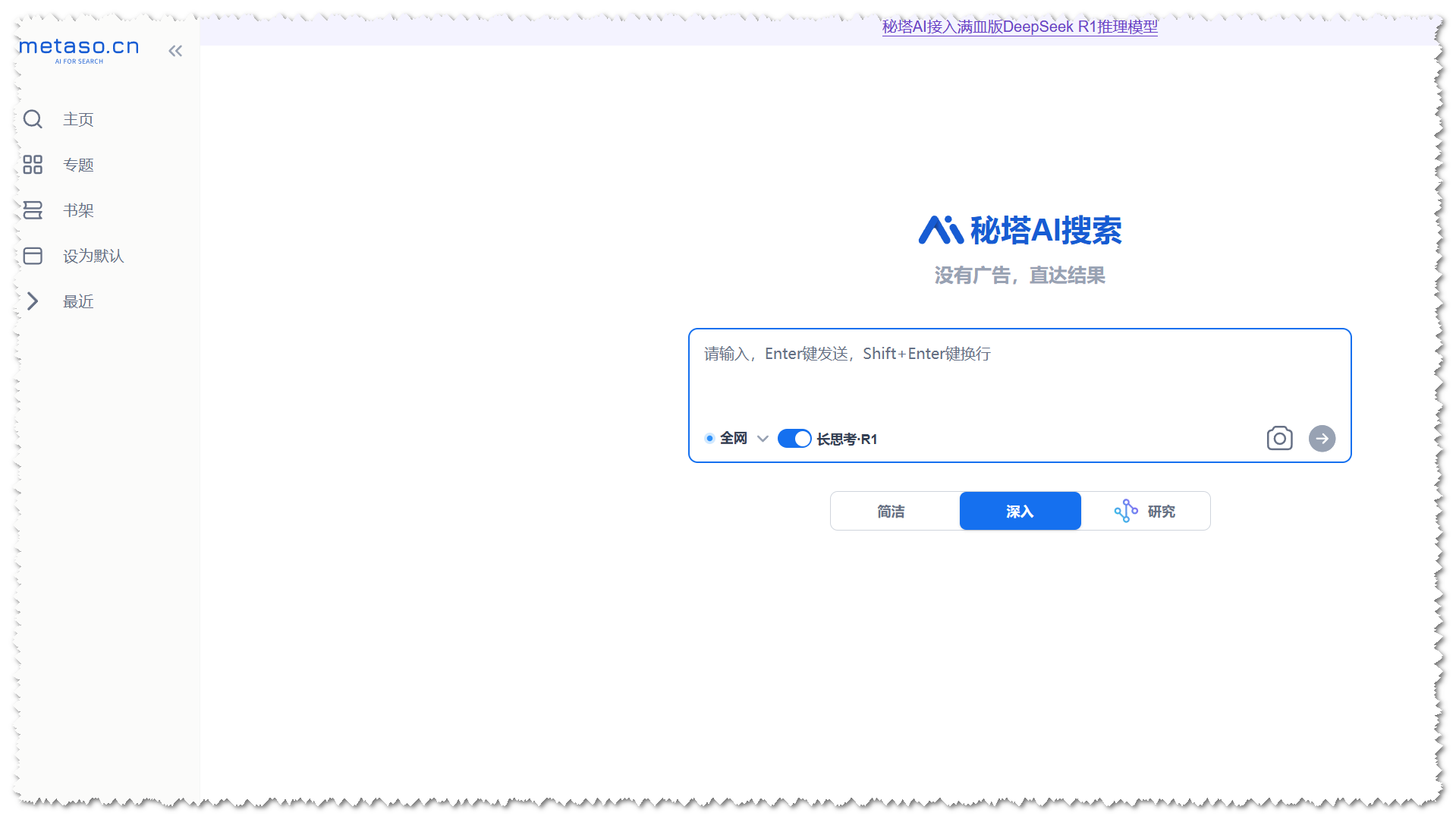Click the 书架 bookshelf icon
This screenshot has height=819, width=1456.
[33, 210]
